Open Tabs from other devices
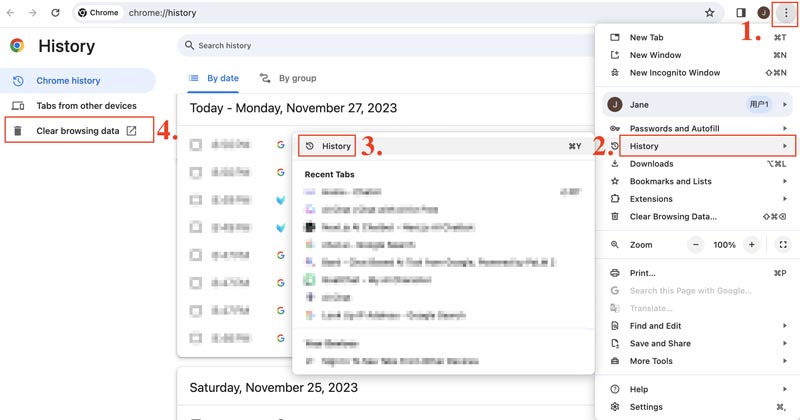This screenshot has width=800, height=420. coord(86,105)
